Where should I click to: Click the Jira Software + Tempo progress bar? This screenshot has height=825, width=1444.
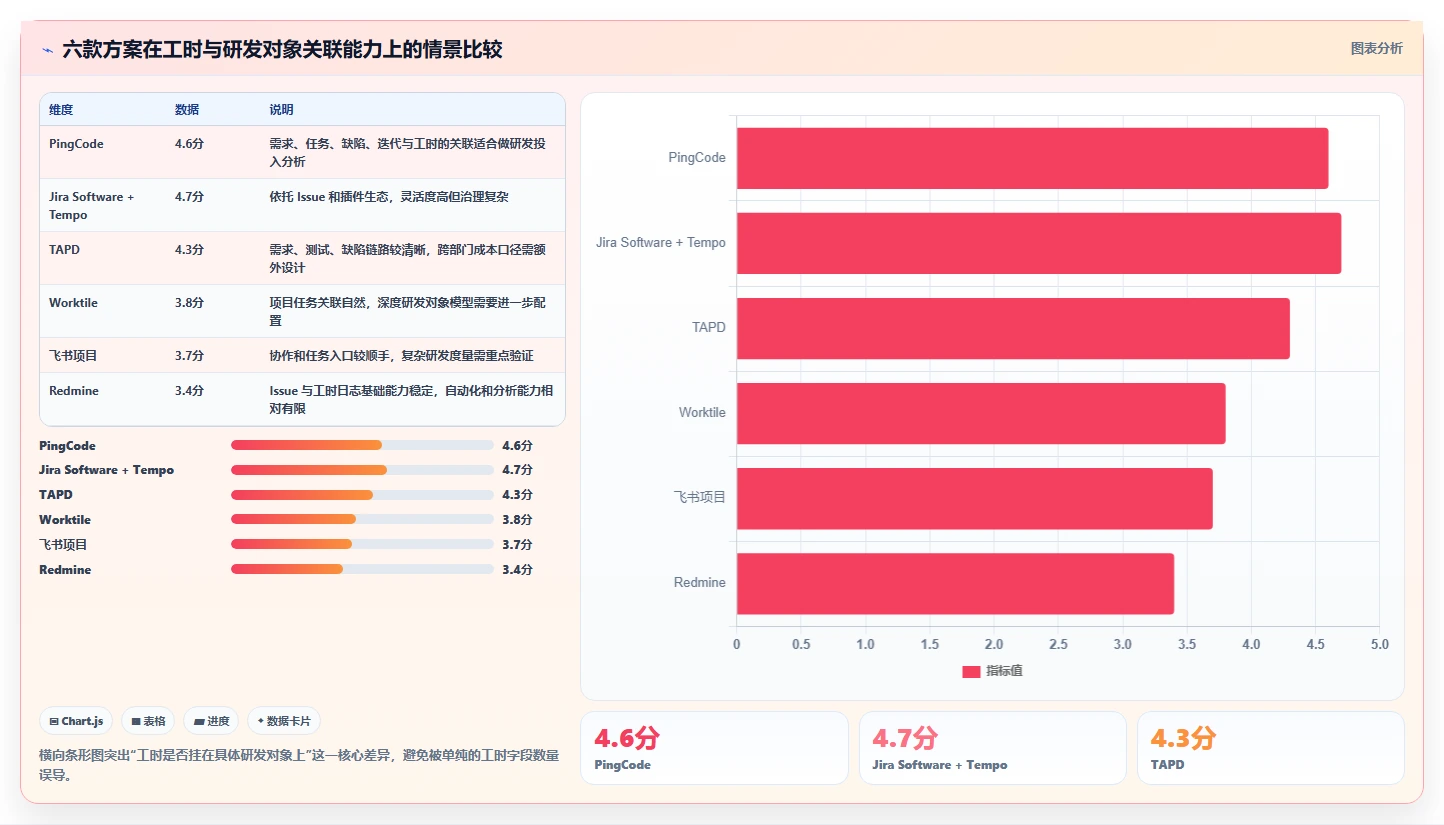click(x=362, y=470)
